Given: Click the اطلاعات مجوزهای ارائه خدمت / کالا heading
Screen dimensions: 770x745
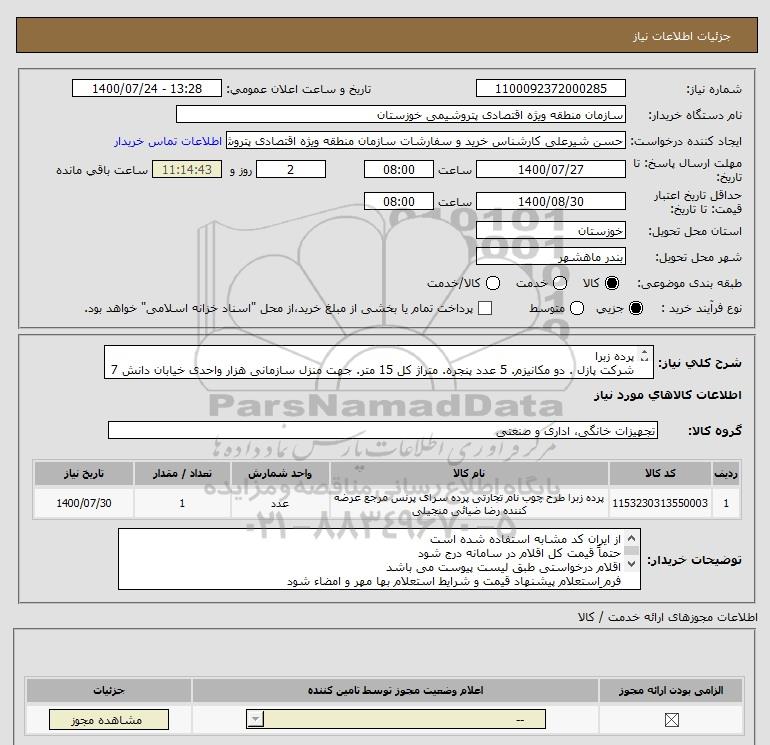Looking at the screenshot, I should click(x=668, y=617).
